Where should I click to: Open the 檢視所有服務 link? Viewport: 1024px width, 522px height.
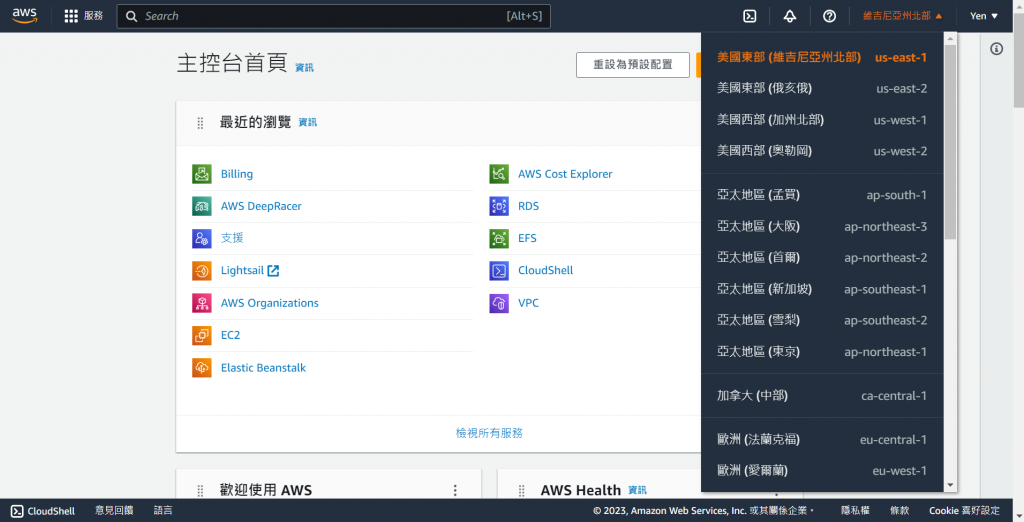(x=489, y=433)
